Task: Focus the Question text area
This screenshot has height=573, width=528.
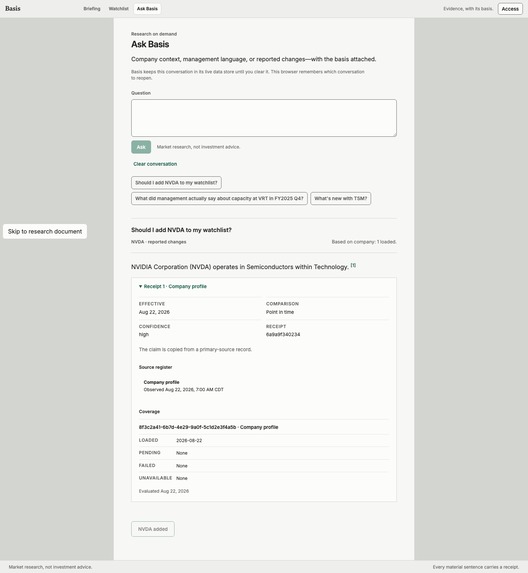Action: [264, 118]
